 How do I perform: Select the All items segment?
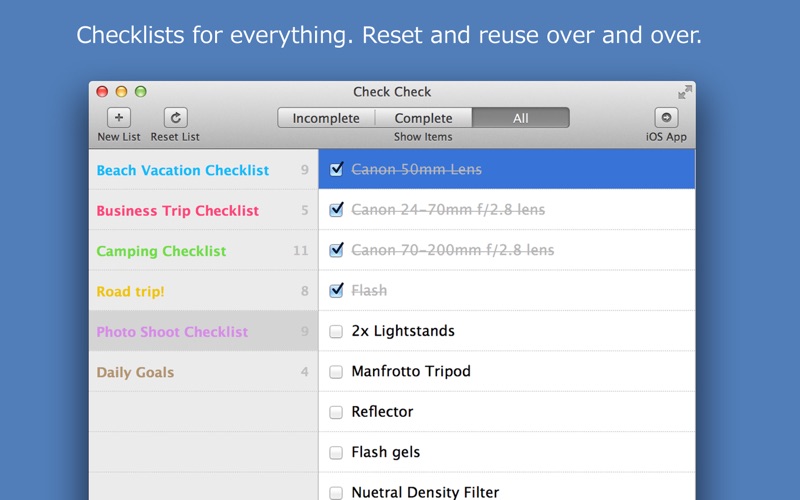pyautogui.click(x=520, y=118)
